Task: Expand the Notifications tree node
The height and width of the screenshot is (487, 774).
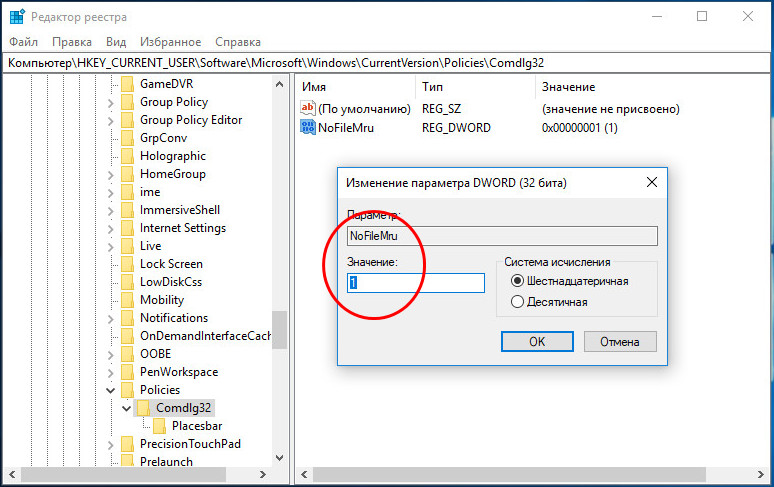Action: point(111,319)
